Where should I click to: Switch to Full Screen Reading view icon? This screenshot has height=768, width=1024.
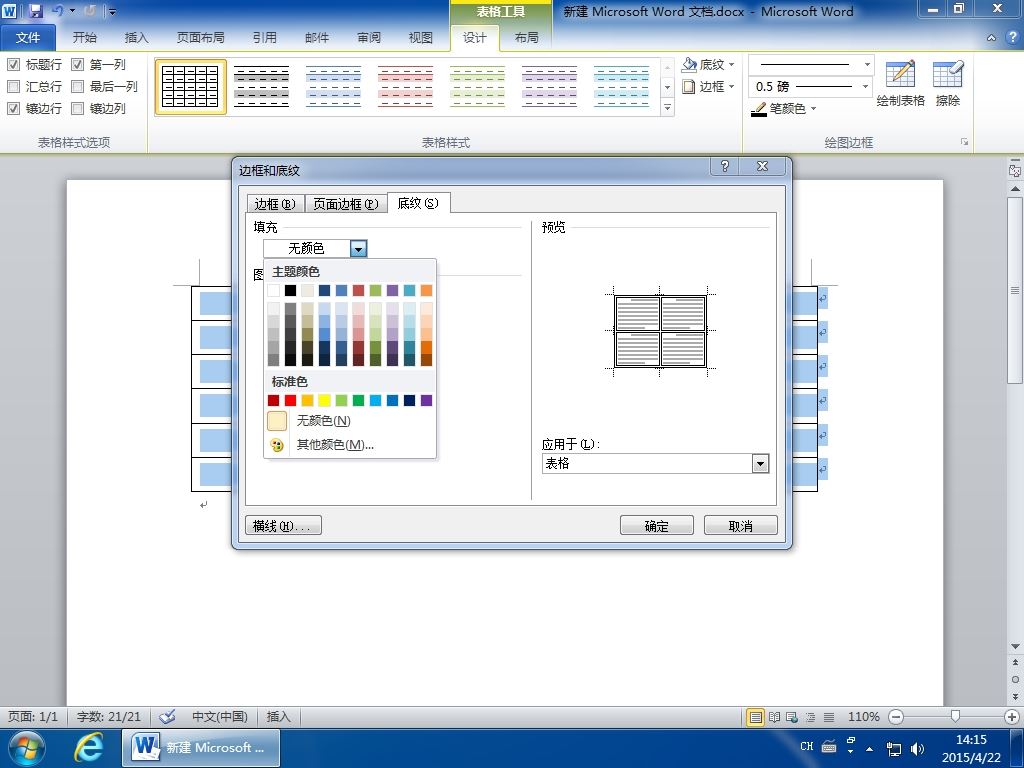point(775,717)
